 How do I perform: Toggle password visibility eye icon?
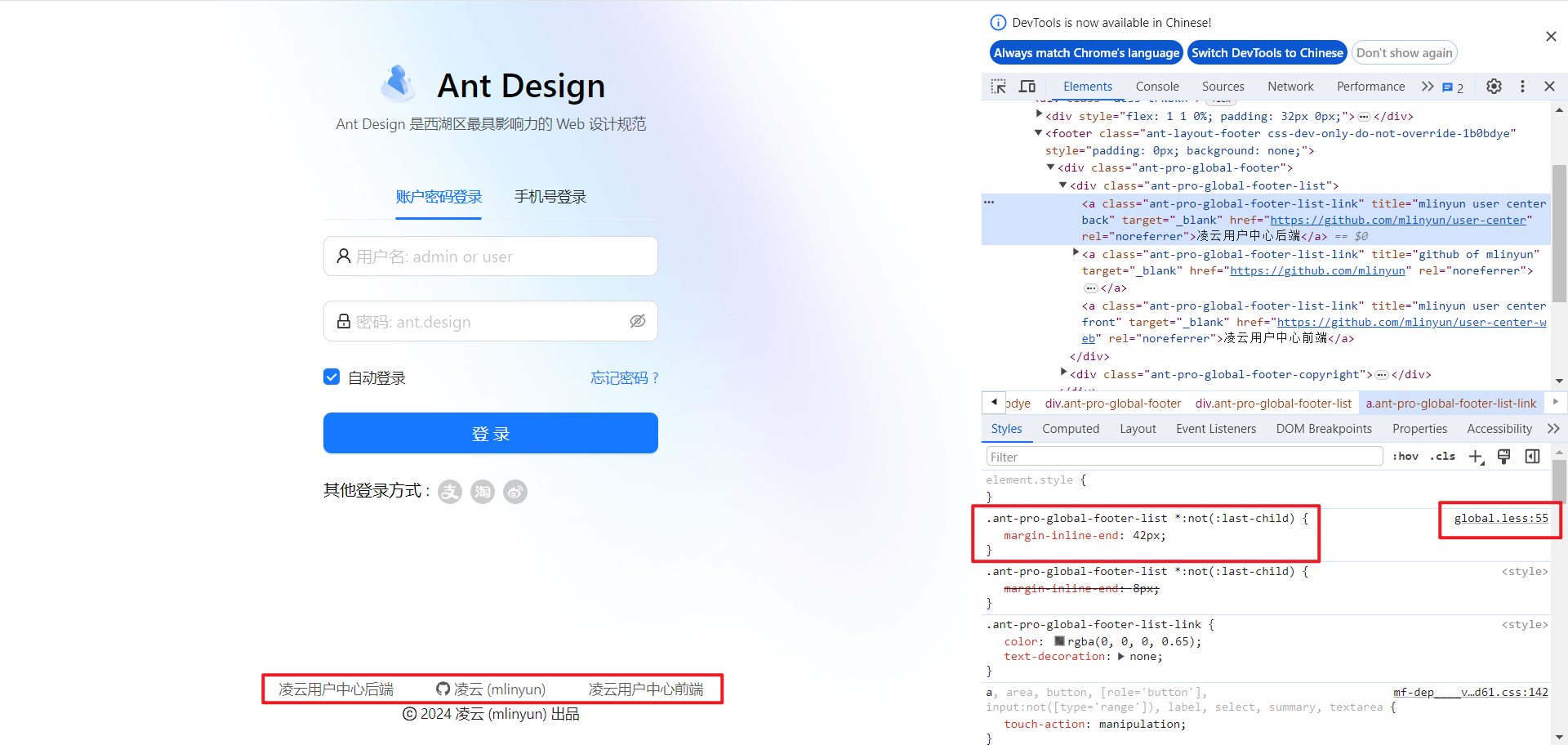[x=638, y=322]
